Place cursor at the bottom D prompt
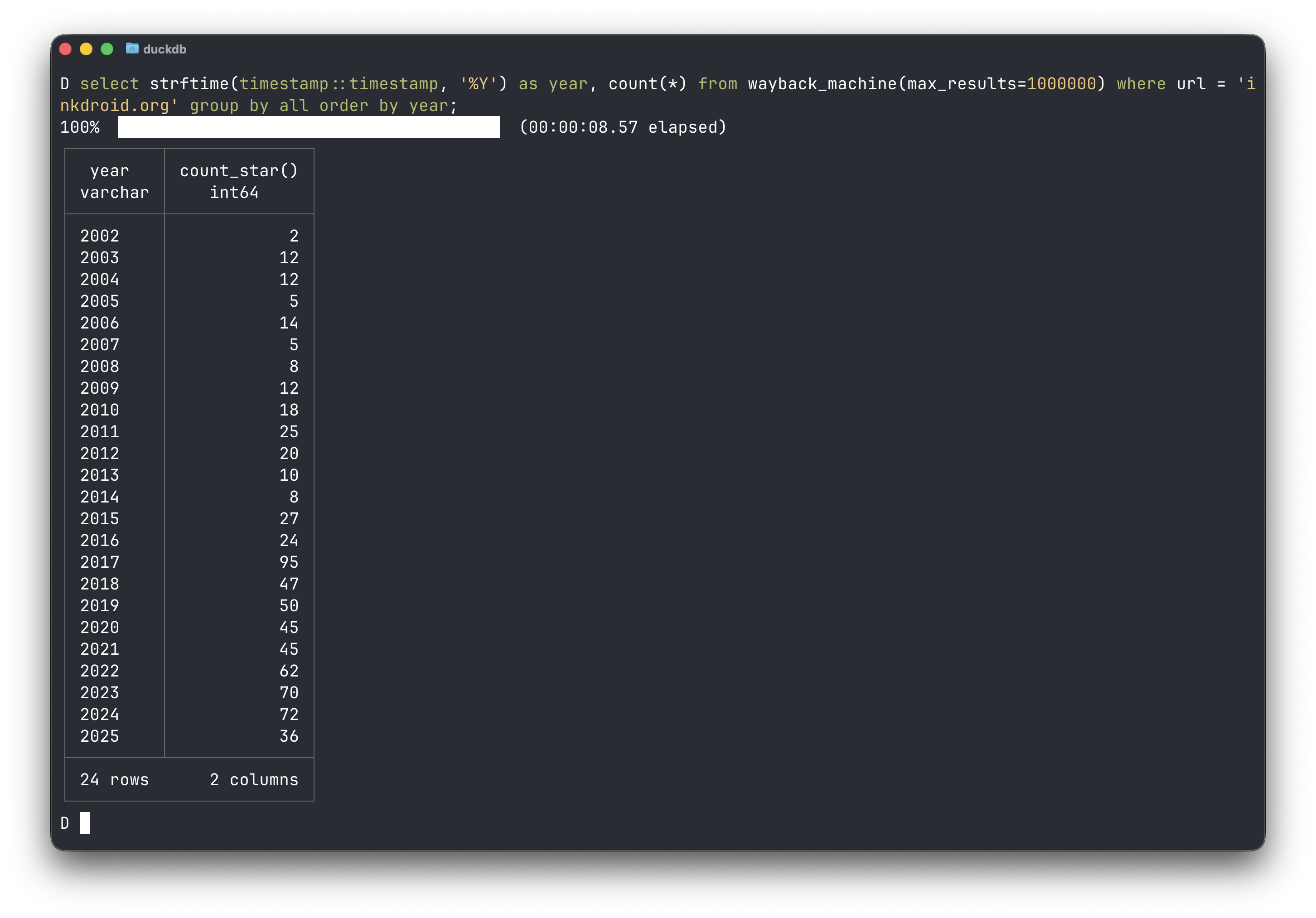 (x=84, y=823)
